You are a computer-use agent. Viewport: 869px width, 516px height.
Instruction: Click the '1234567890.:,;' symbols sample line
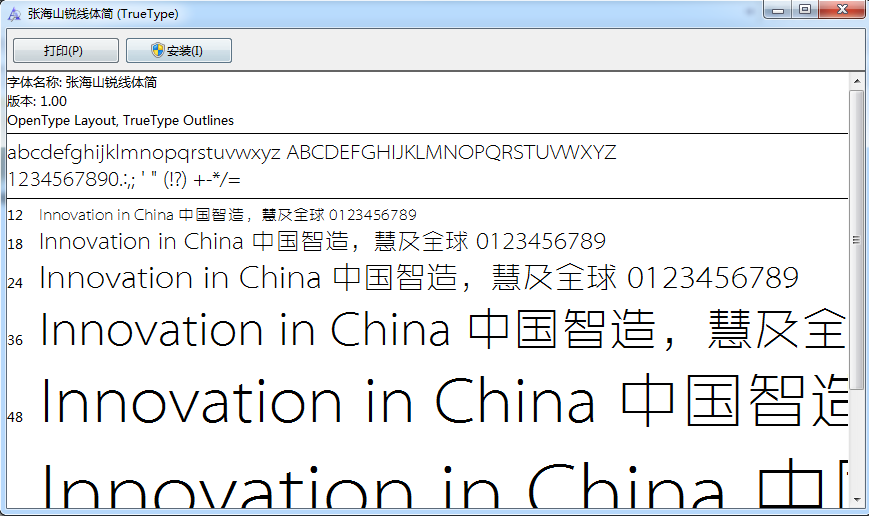tap(124, 179)
